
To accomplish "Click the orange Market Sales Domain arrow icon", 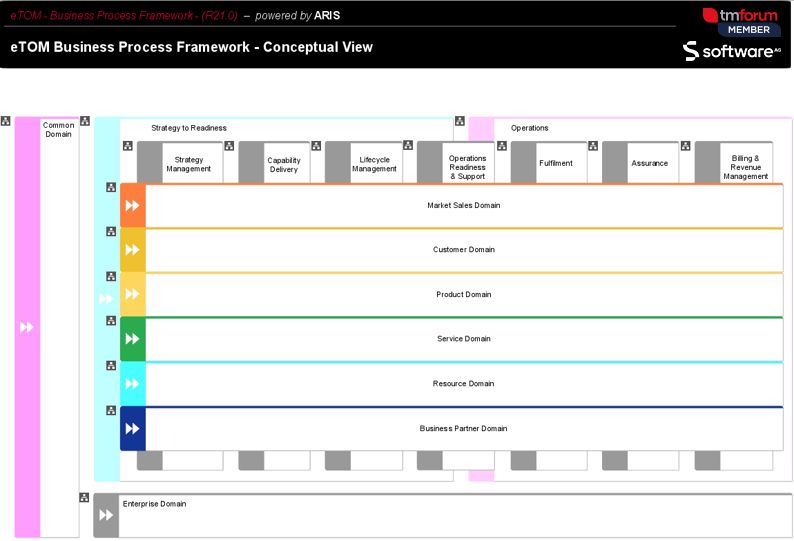I will 132,206.
